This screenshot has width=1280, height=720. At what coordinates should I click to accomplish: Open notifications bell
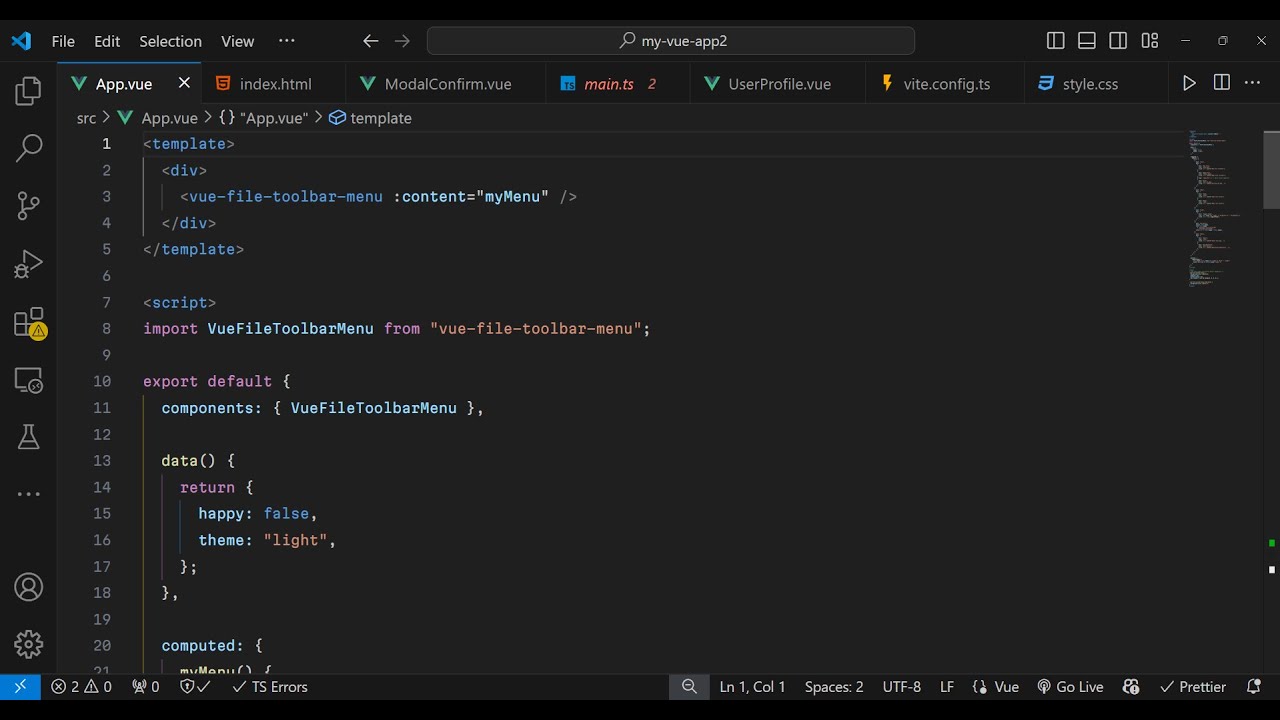1254,687
